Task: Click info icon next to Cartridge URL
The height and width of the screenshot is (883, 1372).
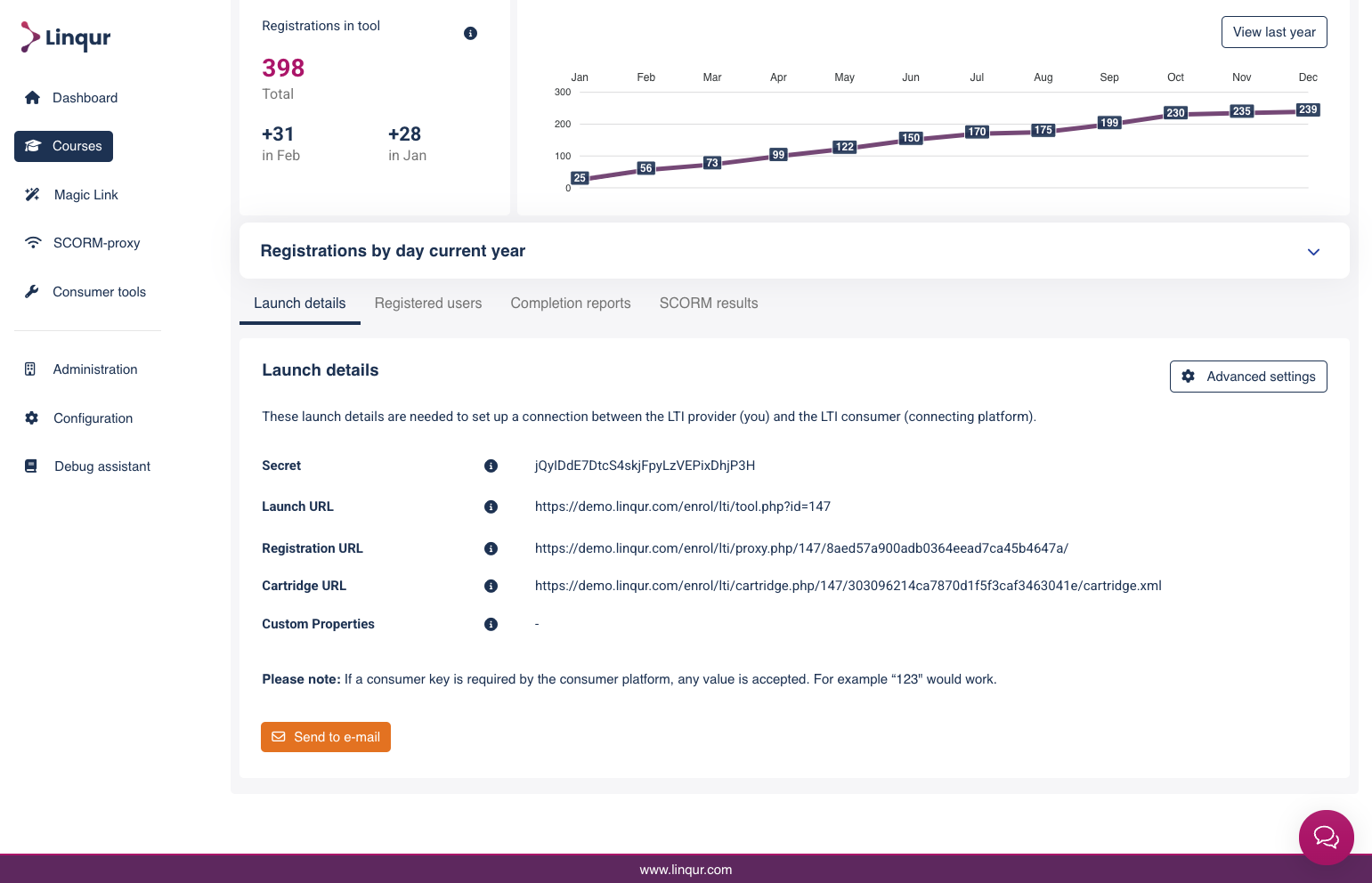Action: click(491, 586)
